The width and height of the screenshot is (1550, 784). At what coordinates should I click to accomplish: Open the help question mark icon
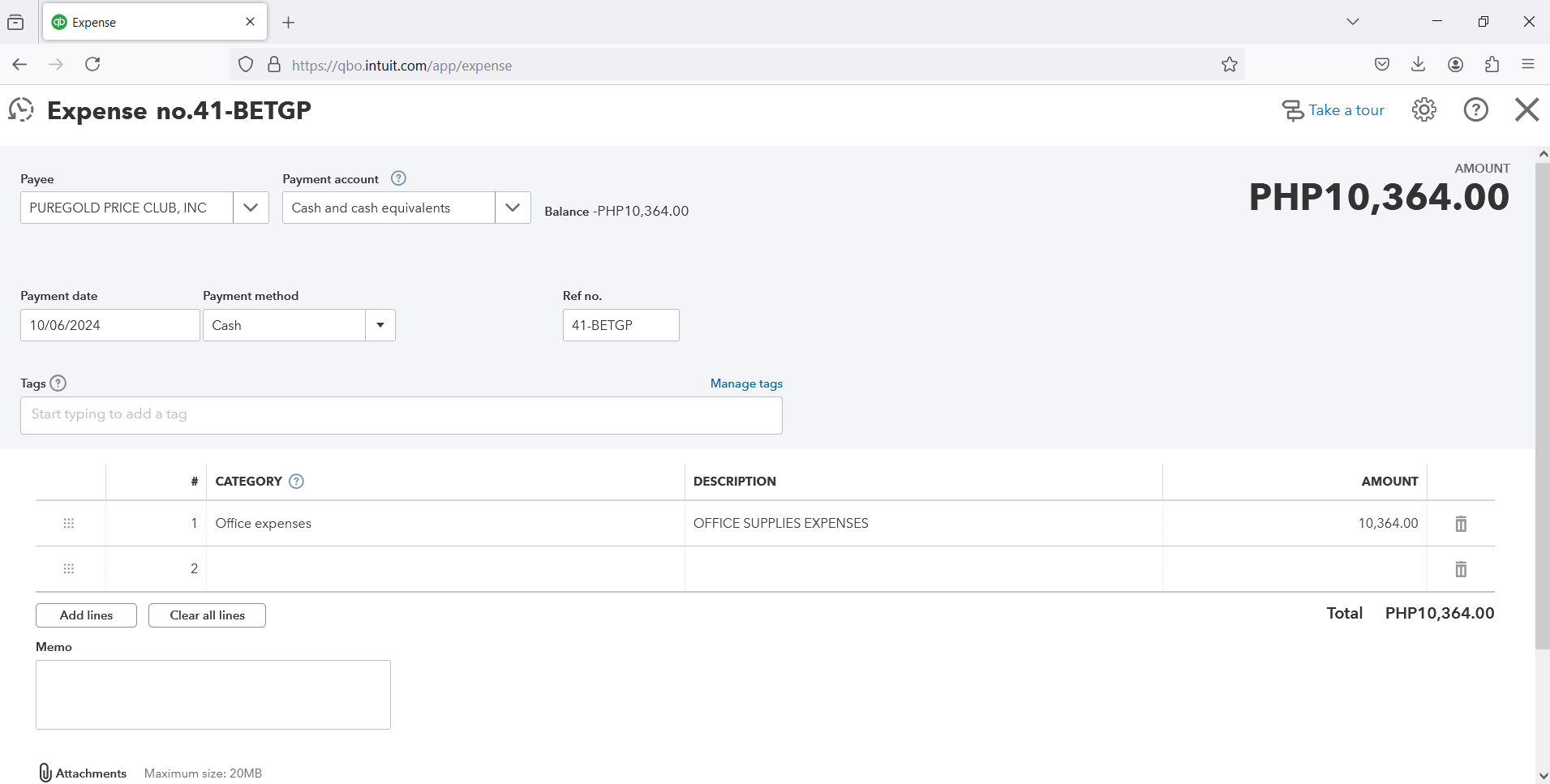[x=1475, y=109]
